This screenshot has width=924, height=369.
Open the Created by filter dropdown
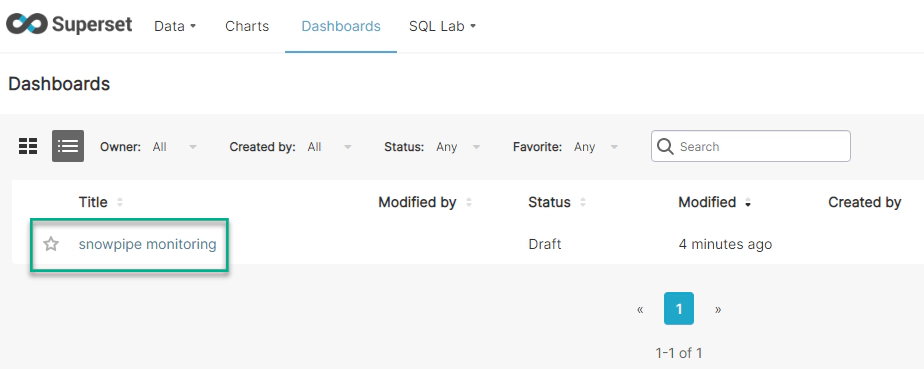[330, 147]
